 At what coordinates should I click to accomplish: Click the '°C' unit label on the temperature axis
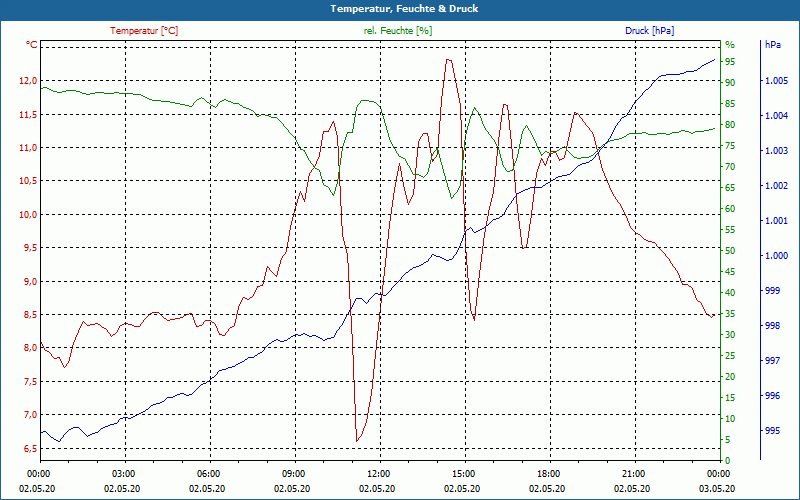pyautogui.click(x=32, y=45)
